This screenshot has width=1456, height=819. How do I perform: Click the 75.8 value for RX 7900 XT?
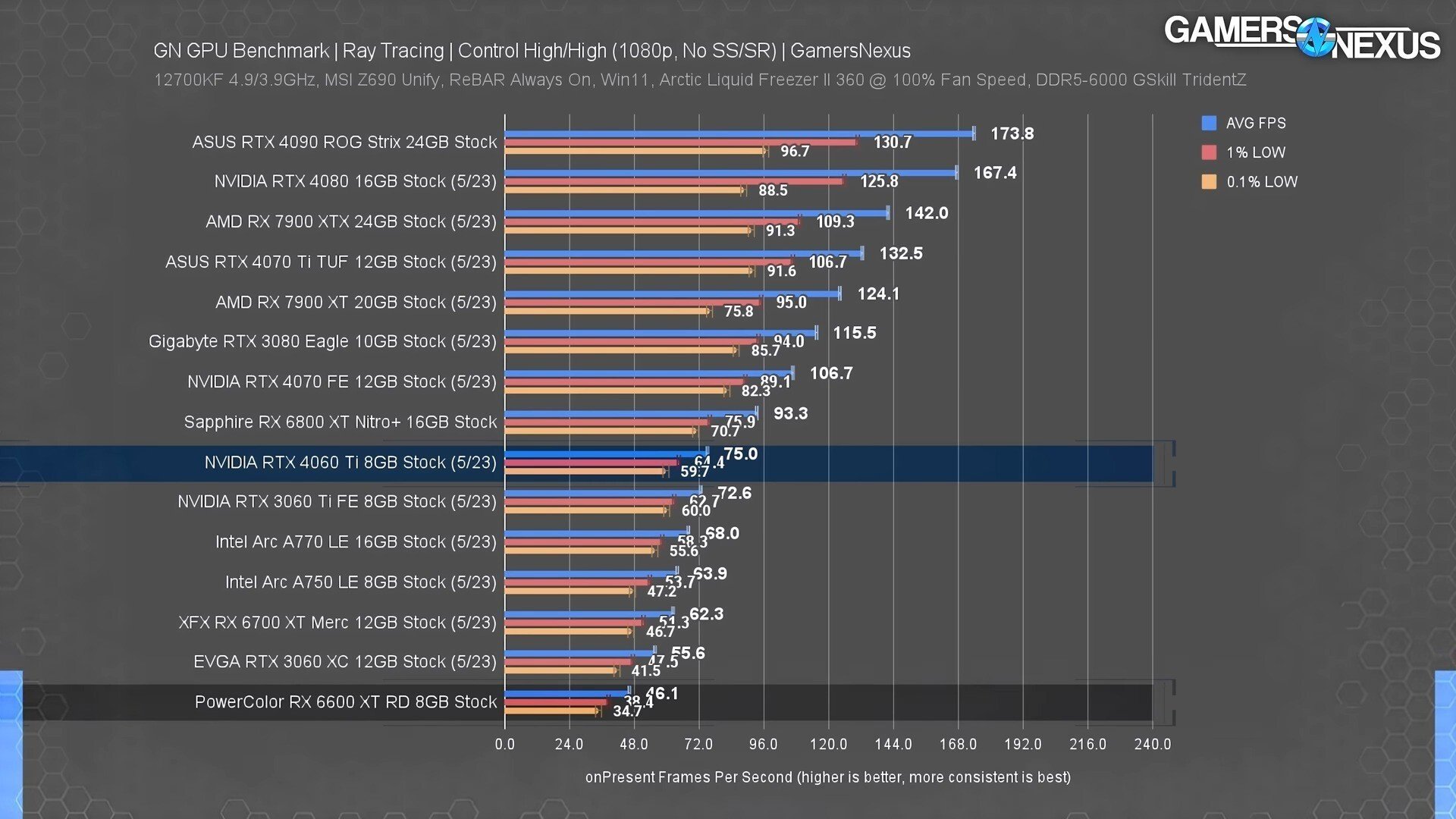pos(739,311)
